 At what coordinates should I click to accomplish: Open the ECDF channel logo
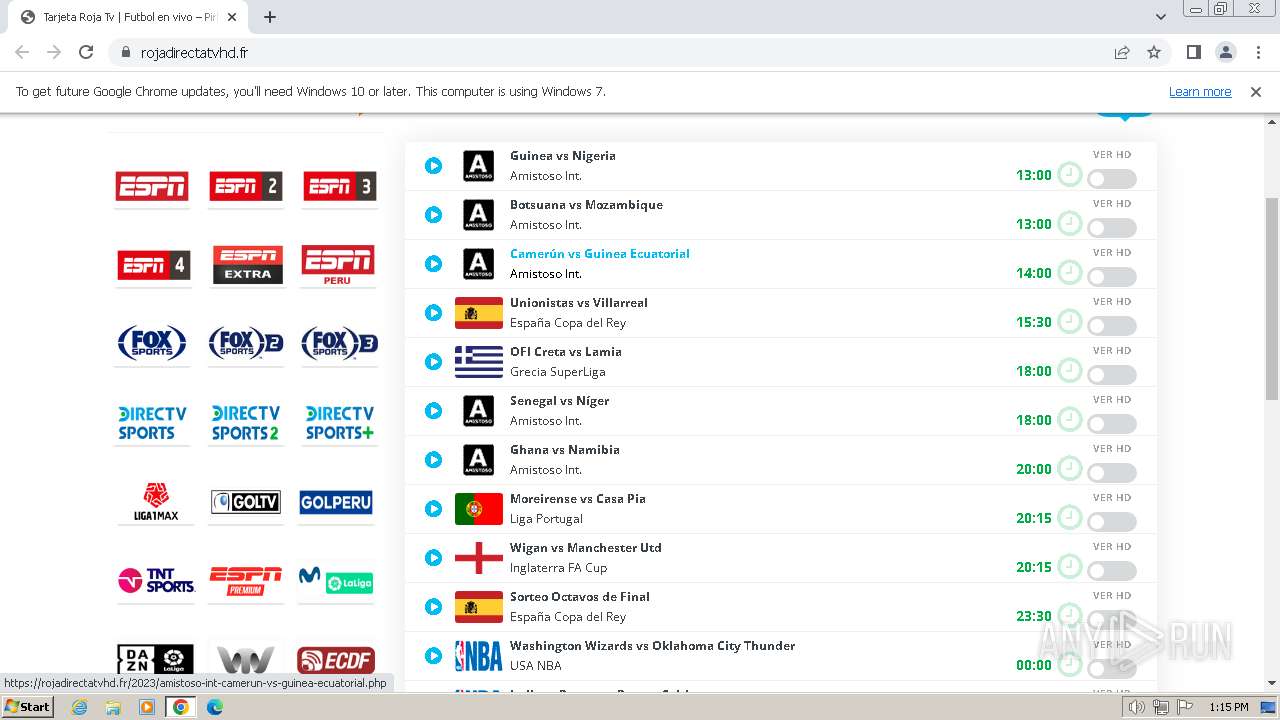coord(336,660)
